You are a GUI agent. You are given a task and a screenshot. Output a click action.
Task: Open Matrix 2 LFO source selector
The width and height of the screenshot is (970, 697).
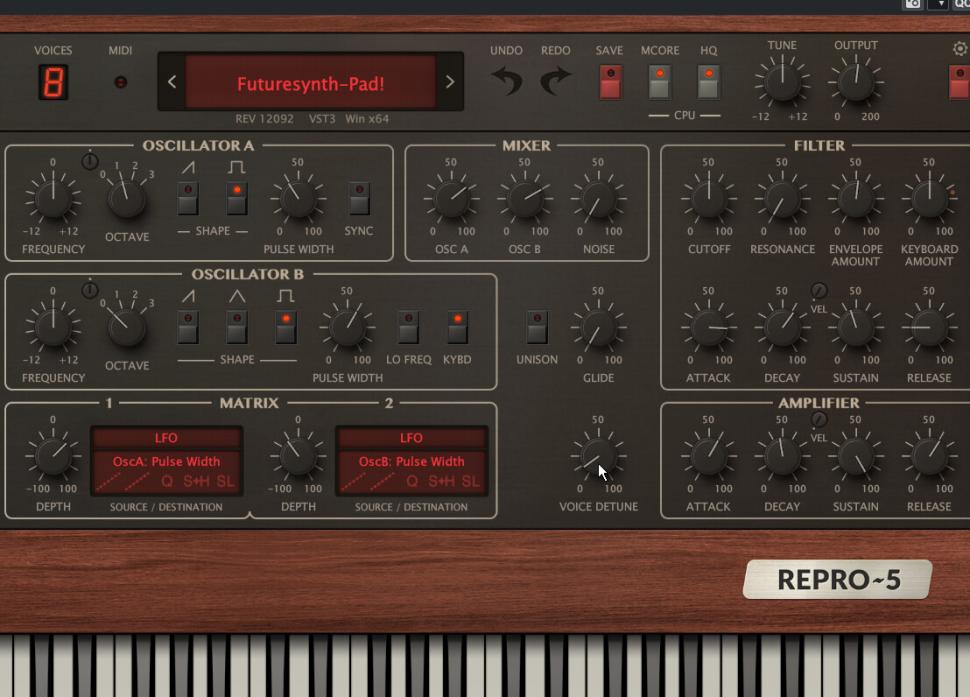[x=411, y=438]
